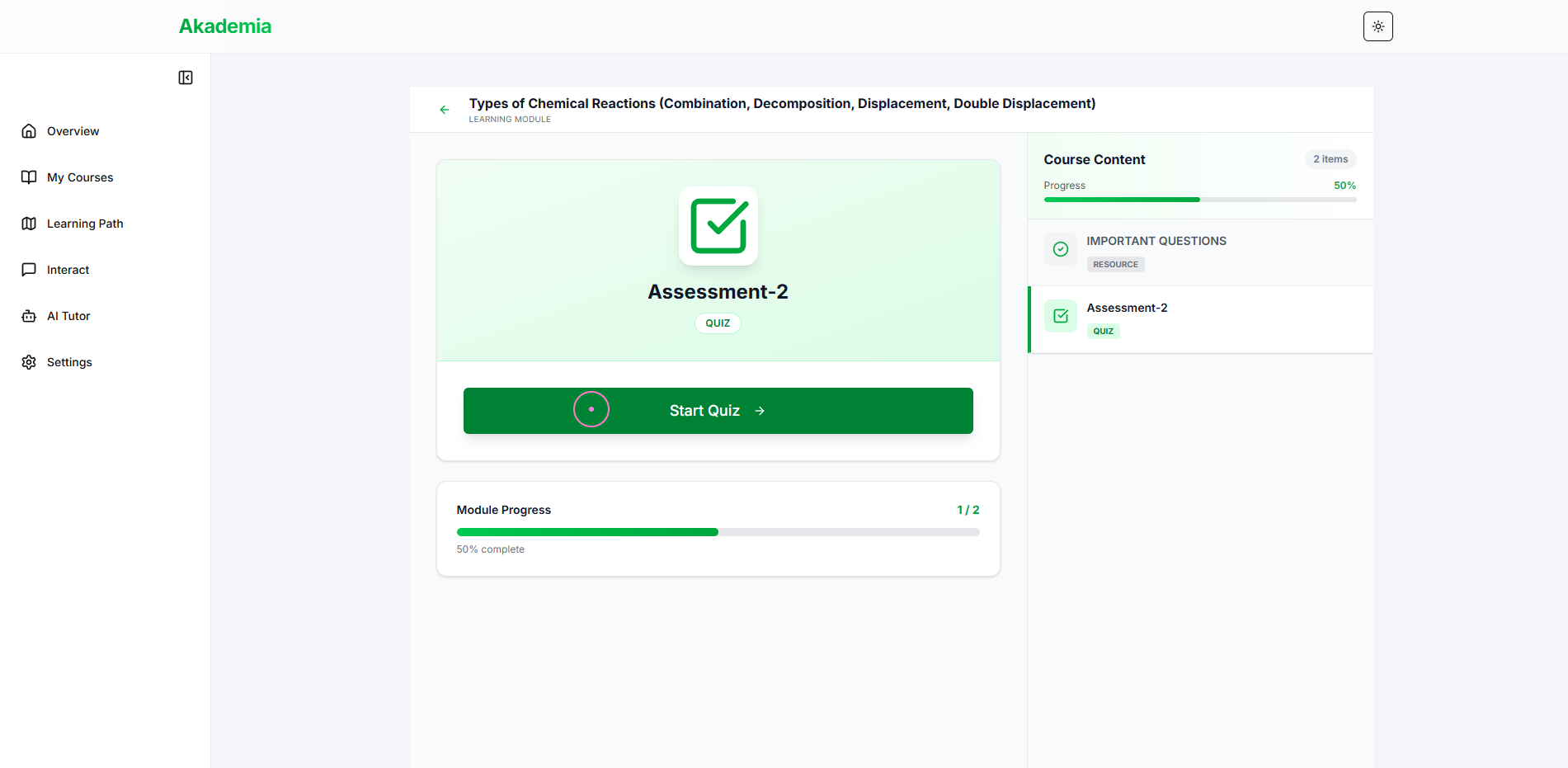Click the 2 items badge
The height and width of the screenshot is (768, 1568).
pyautogui.click(x=1330, y=159)
